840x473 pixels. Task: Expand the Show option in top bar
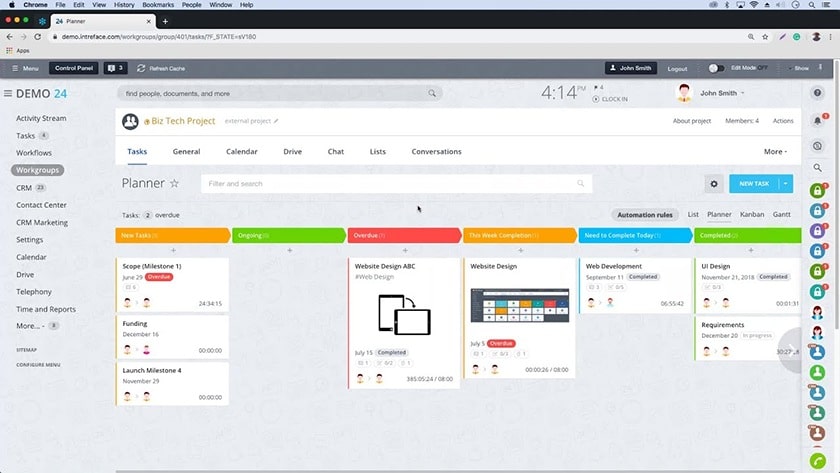(x=798, y=68)
